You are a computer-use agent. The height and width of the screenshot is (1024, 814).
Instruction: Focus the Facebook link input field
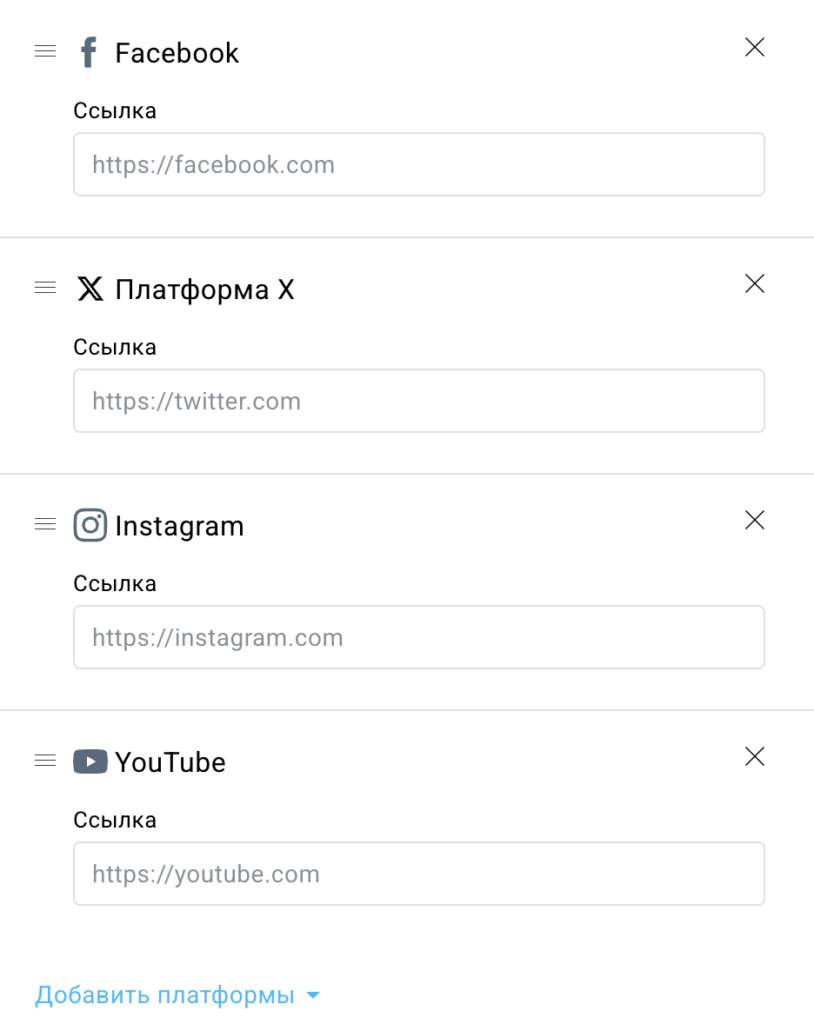(x=419, y=165)
